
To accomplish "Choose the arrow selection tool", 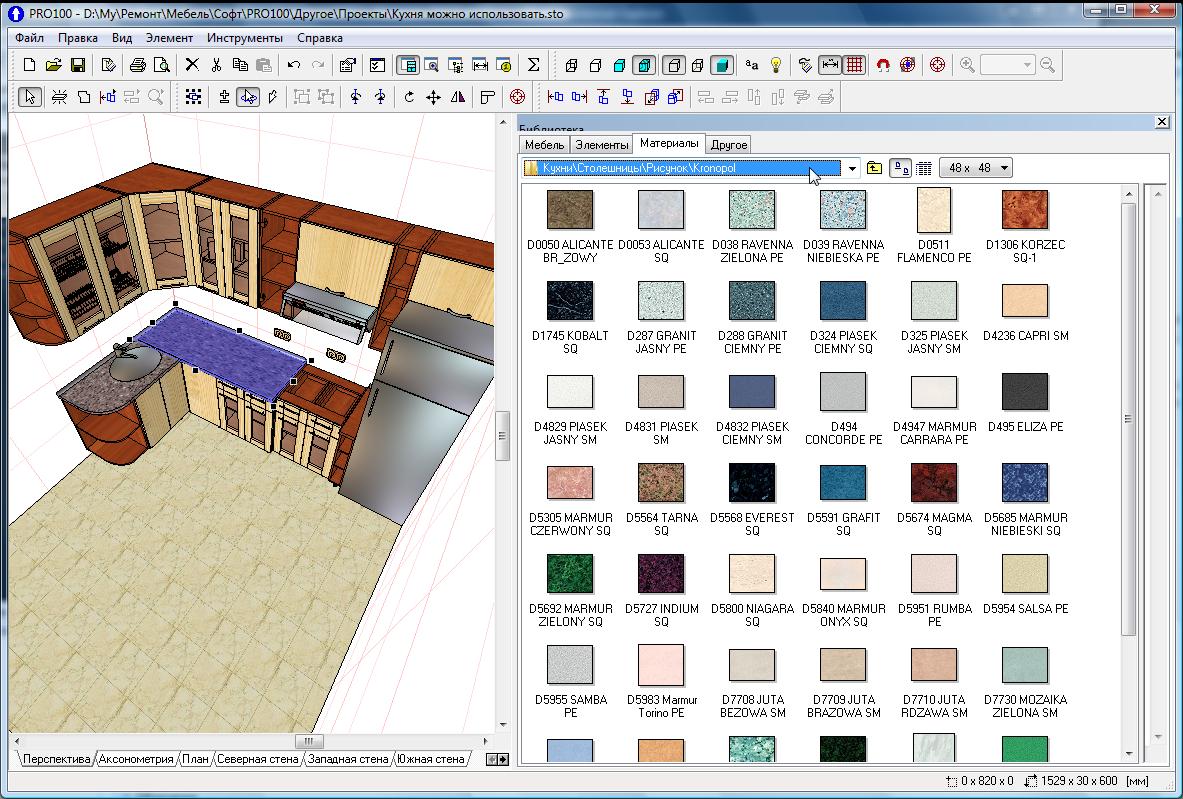I will 29,97.
